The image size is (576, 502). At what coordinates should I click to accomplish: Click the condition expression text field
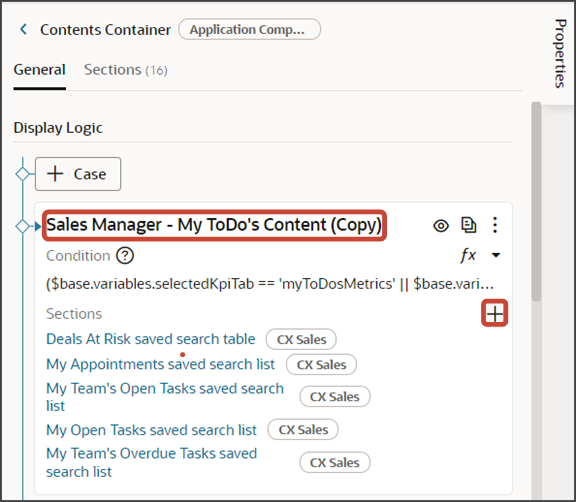(270, 284)
